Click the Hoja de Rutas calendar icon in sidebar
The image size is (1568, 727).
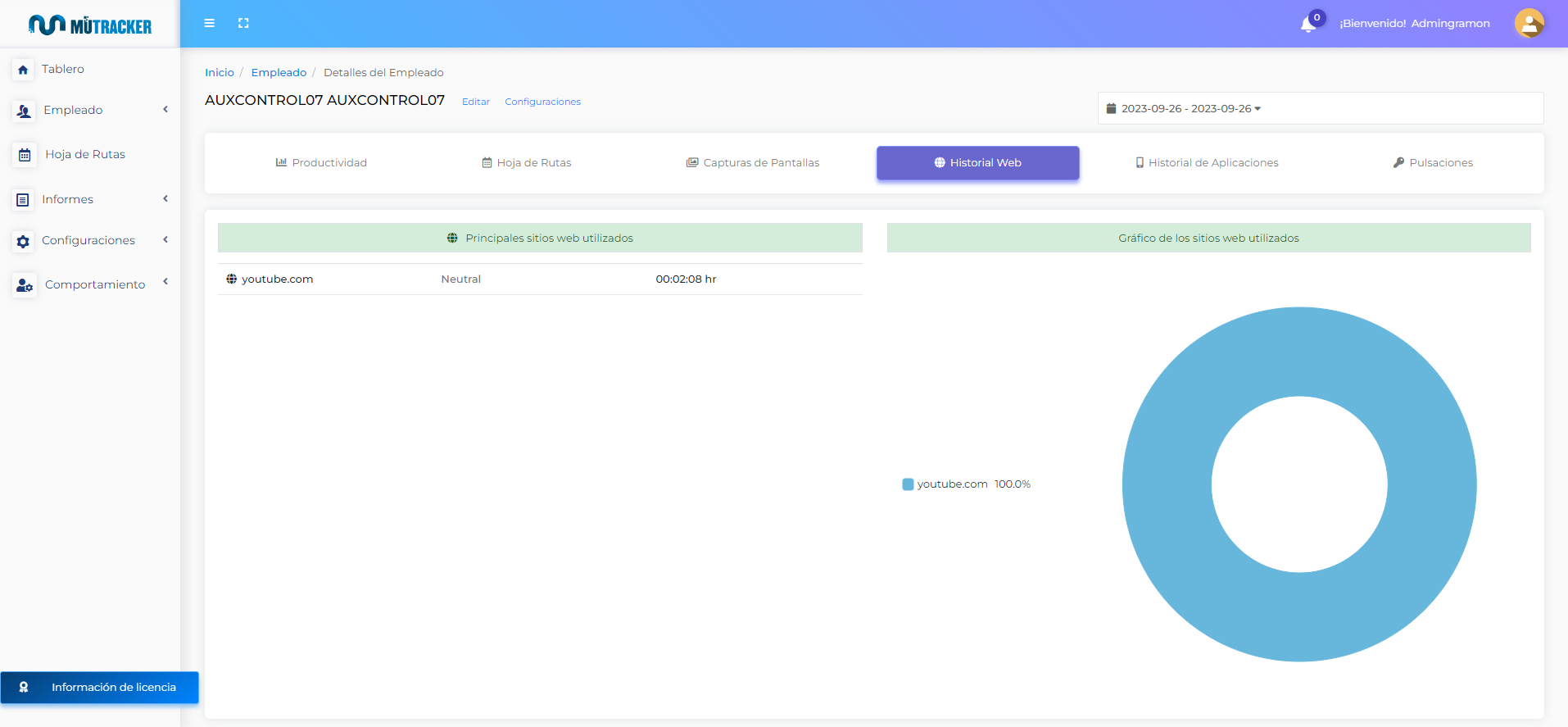[25, 155]
